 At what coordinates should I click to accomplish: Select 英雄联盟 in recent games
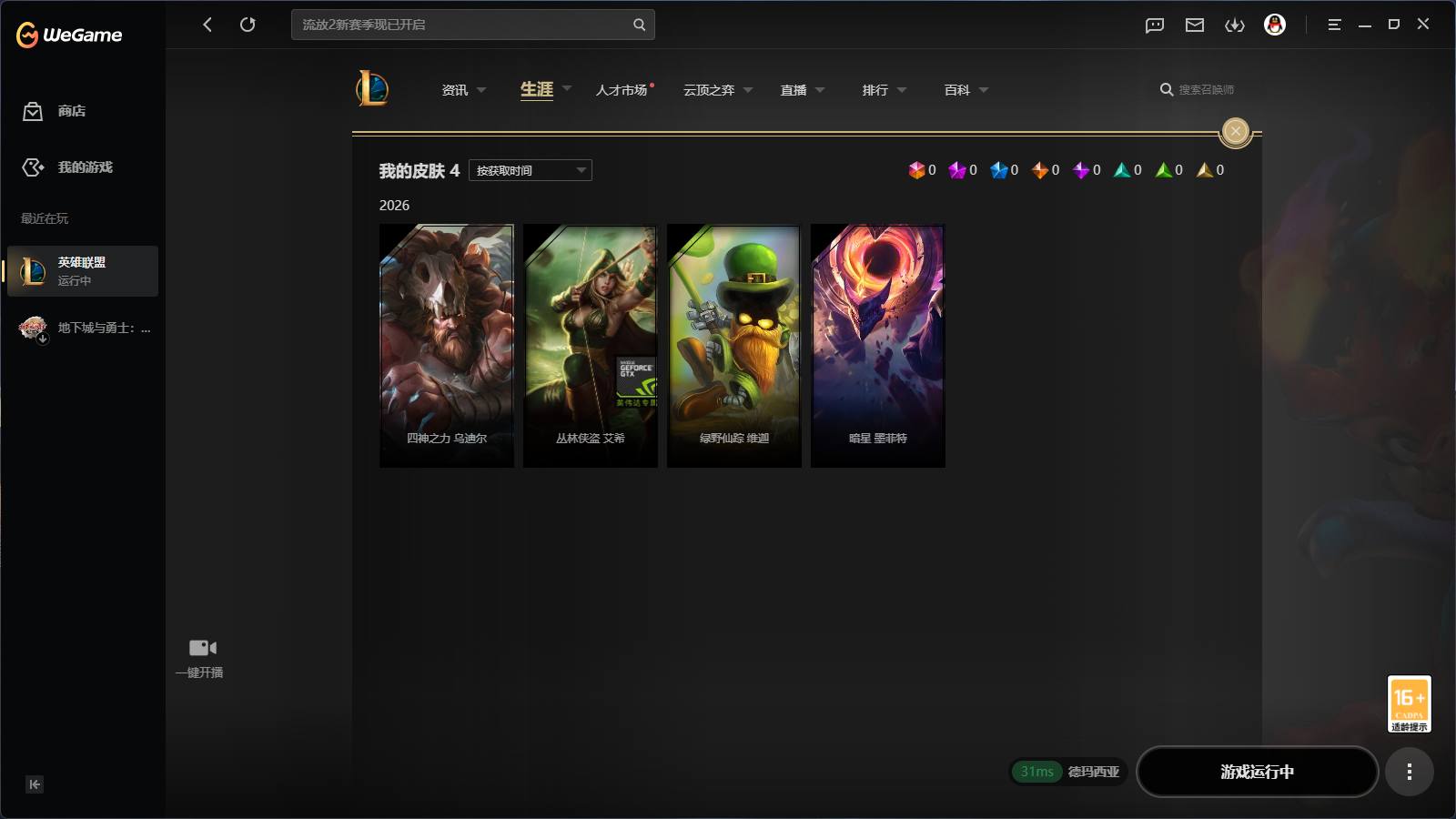tap(83, 271)
